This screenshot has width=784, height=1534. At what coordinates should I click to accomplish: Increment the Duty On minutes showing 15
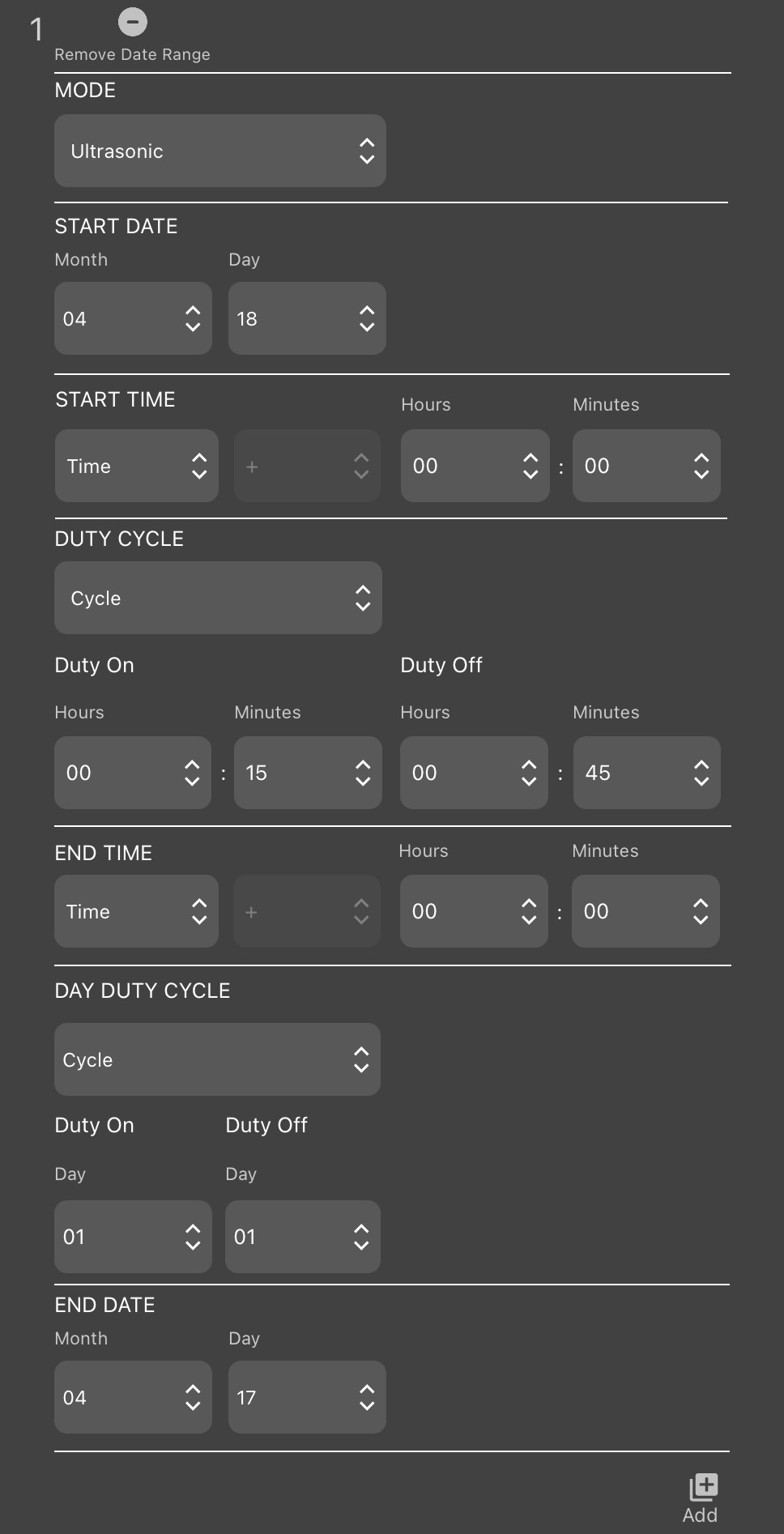click(363, 765)
